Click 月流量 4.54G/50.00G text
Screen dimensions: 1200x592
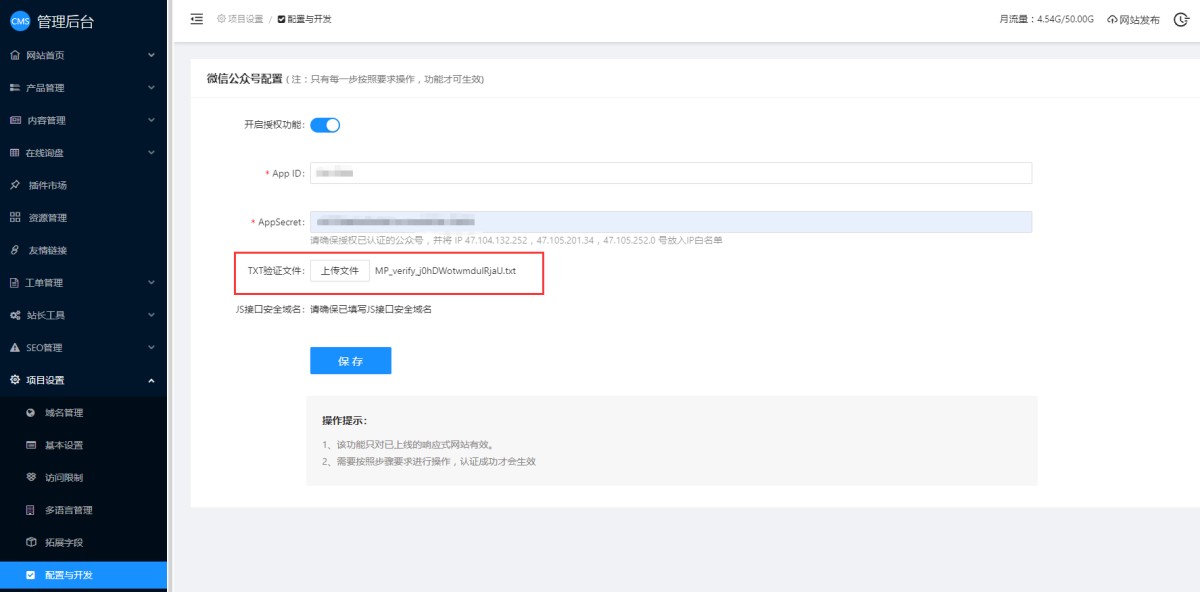1046,19
